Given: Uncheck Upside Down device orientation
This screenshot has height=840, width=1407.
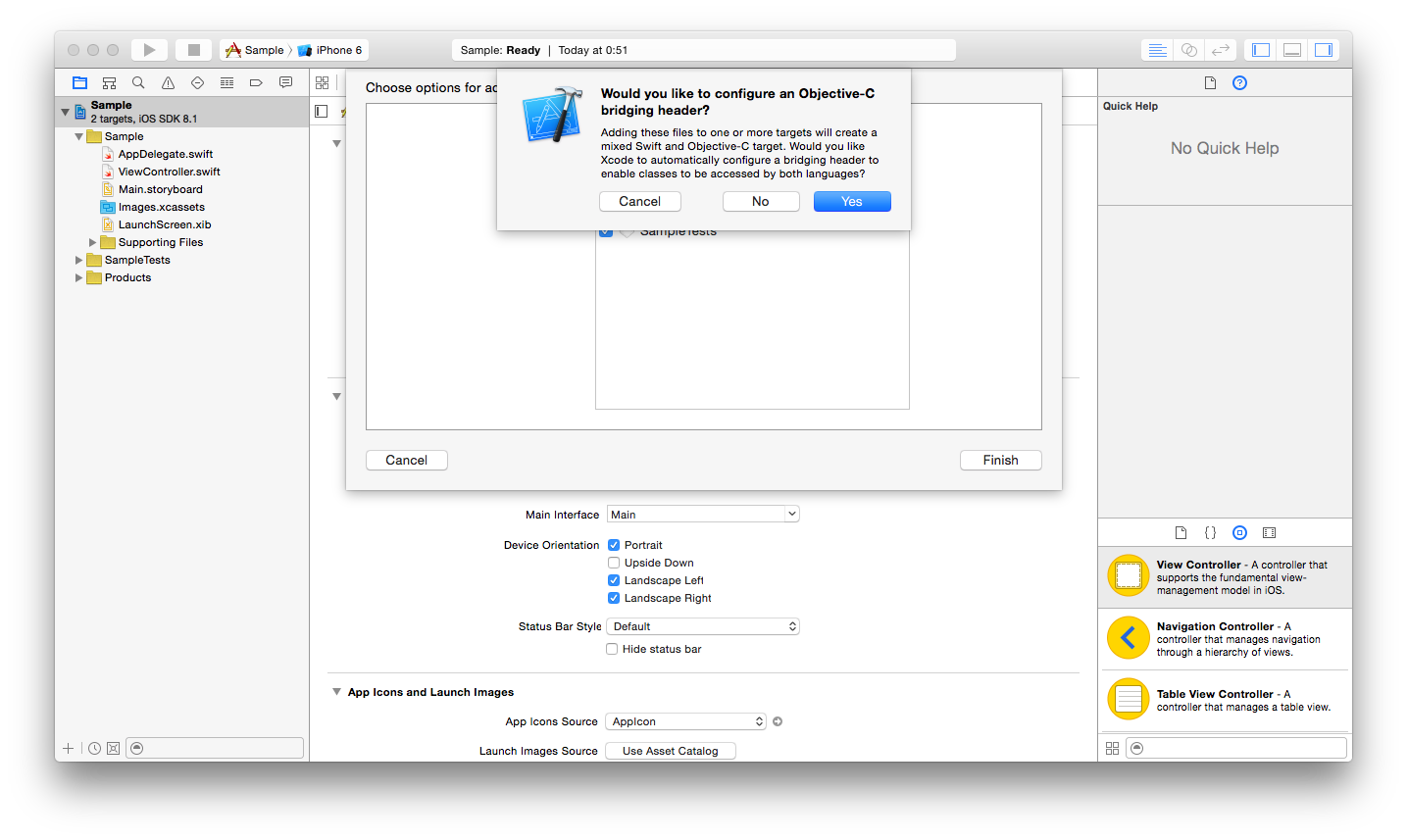Looking at the screenshot, I should tap(614, 562).
